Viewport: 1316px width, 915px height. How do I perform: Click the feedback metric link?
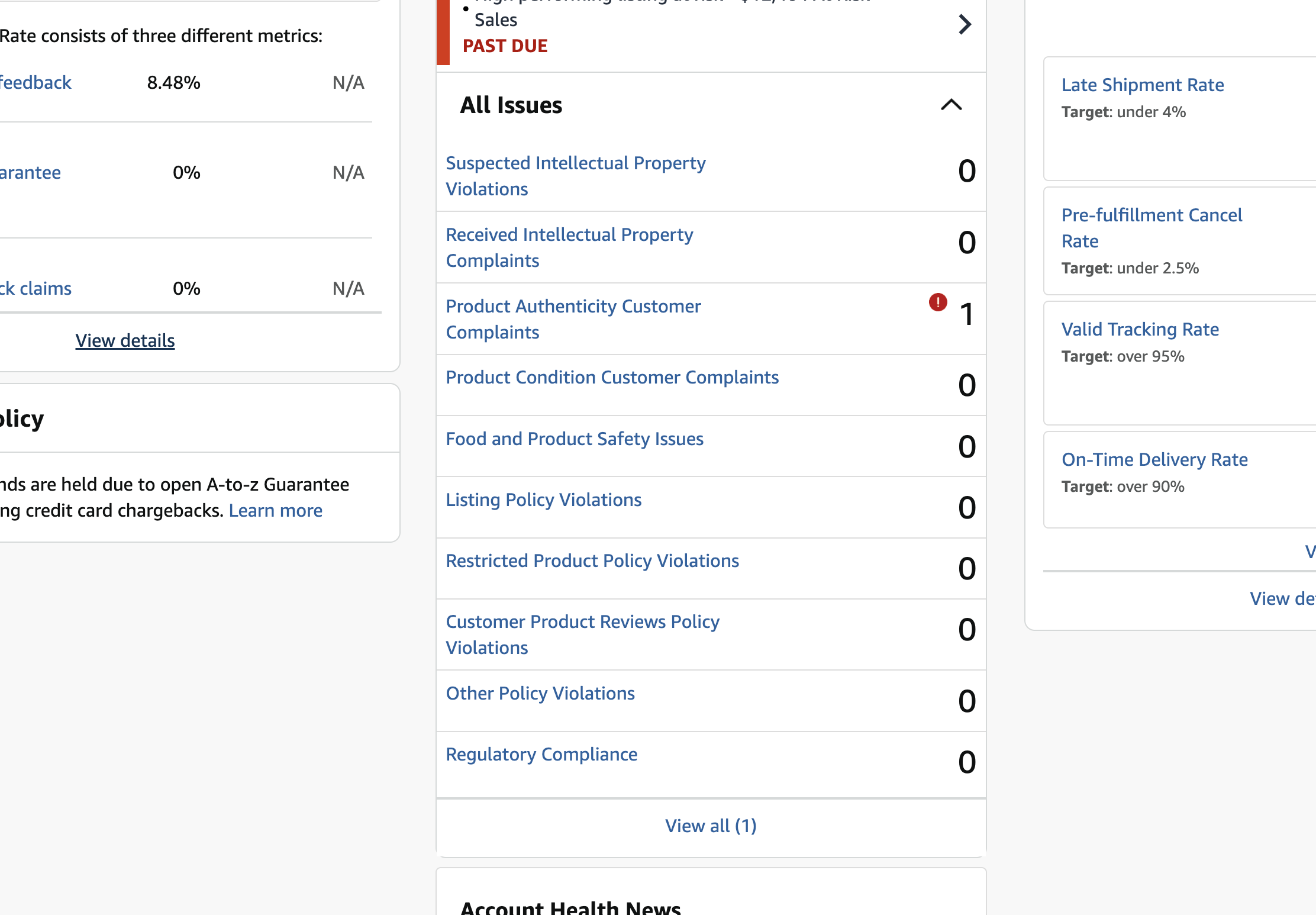click(x=36, y=82)
